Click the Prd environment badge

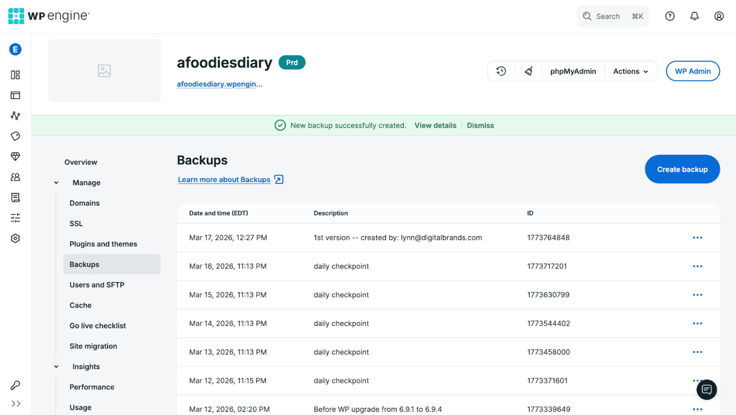292,62
